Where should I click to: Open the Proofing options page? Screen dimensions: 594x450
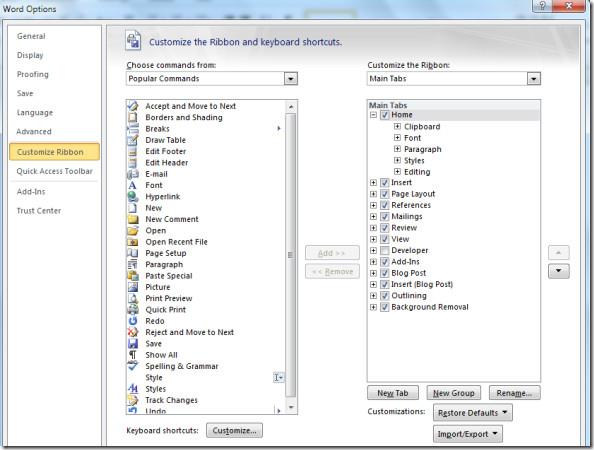pyautogui.click(x=33, y=74)
